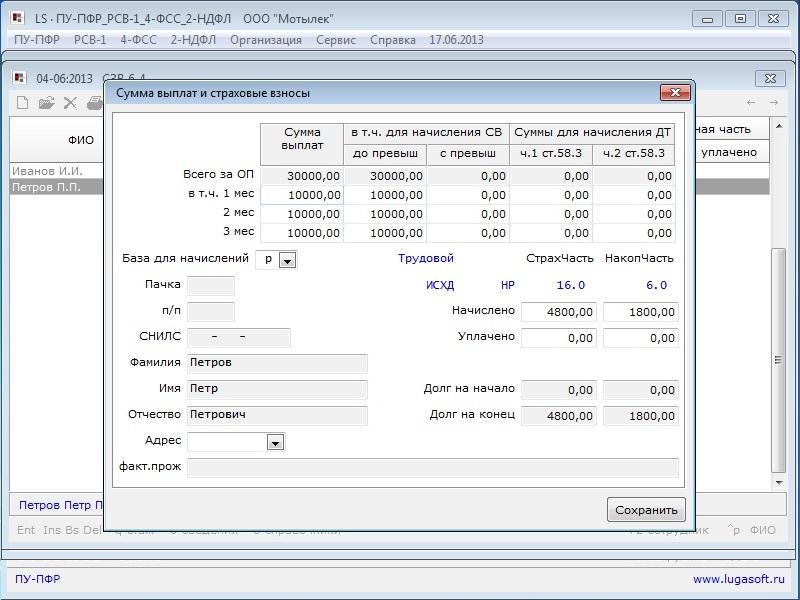The image size is (800, 600).
Task: Click the Open folder icon in background toolbar
Action: click(x=46, y=103)
